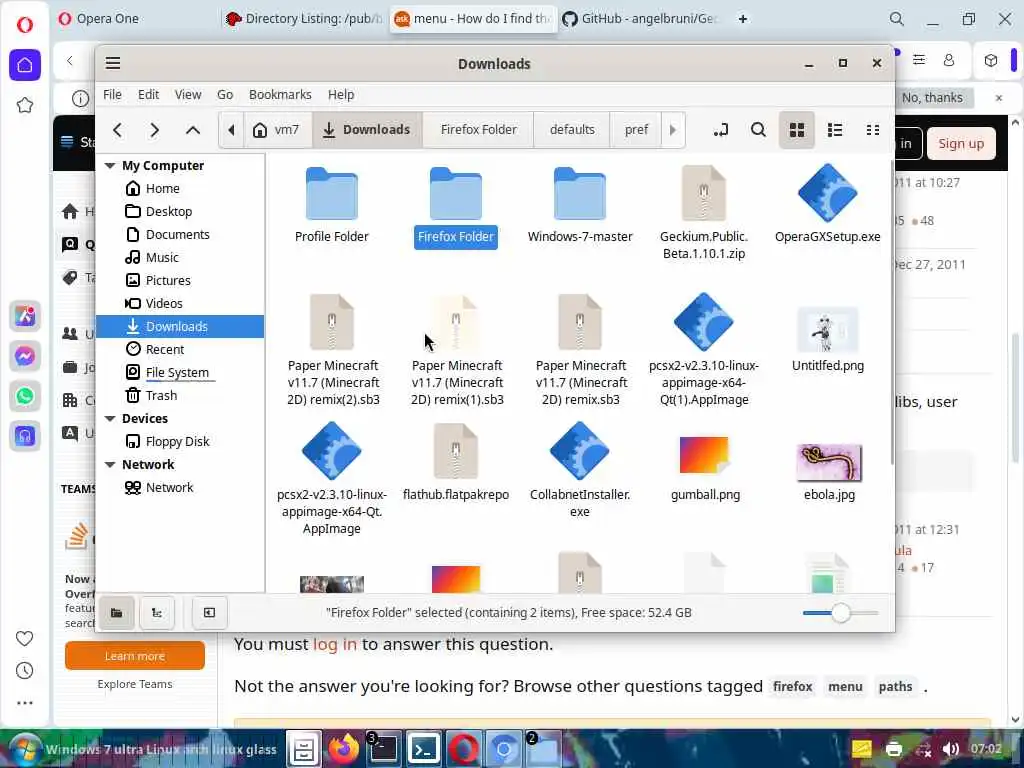The height and width of the screenshot is (768, 1024).
Task: Hide the sidebar with status bar button
Action: coord(209,613)
